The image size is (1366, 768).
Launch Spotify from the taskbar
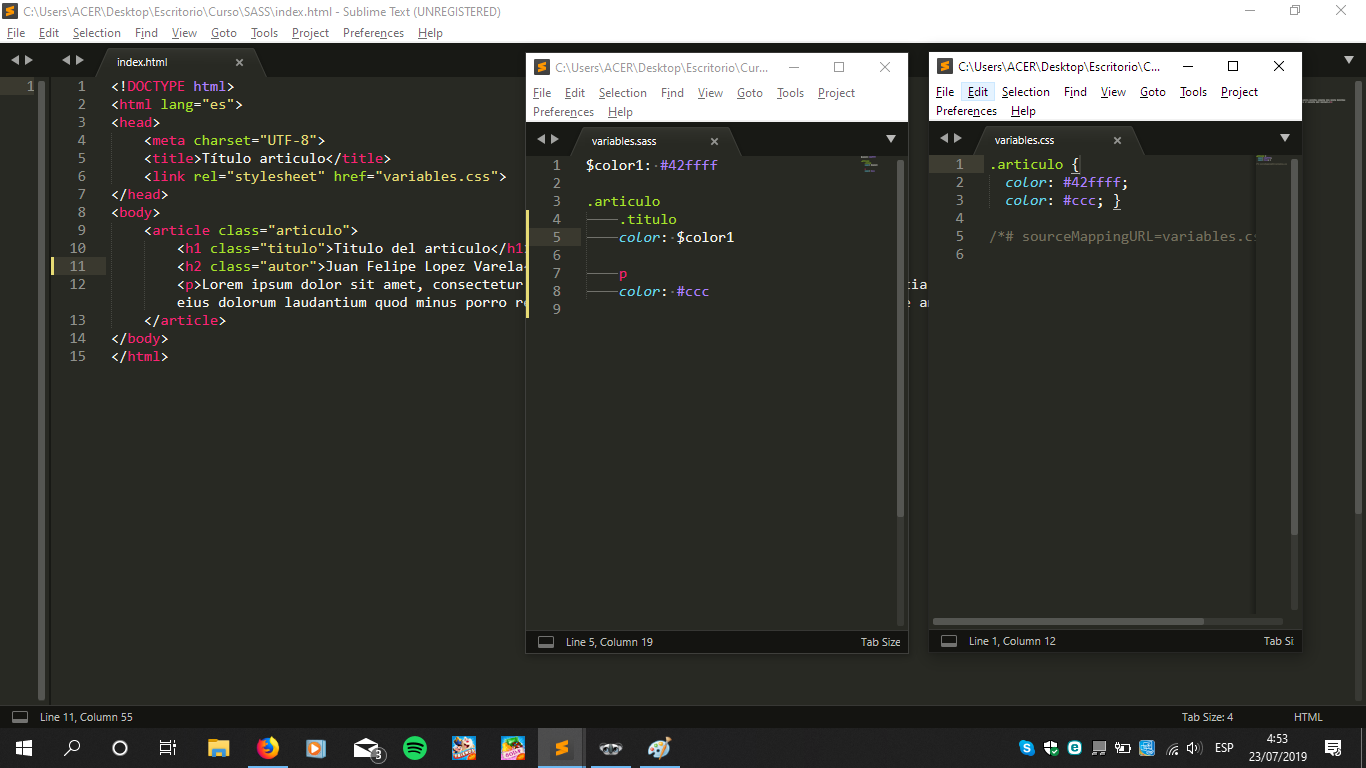414,748
